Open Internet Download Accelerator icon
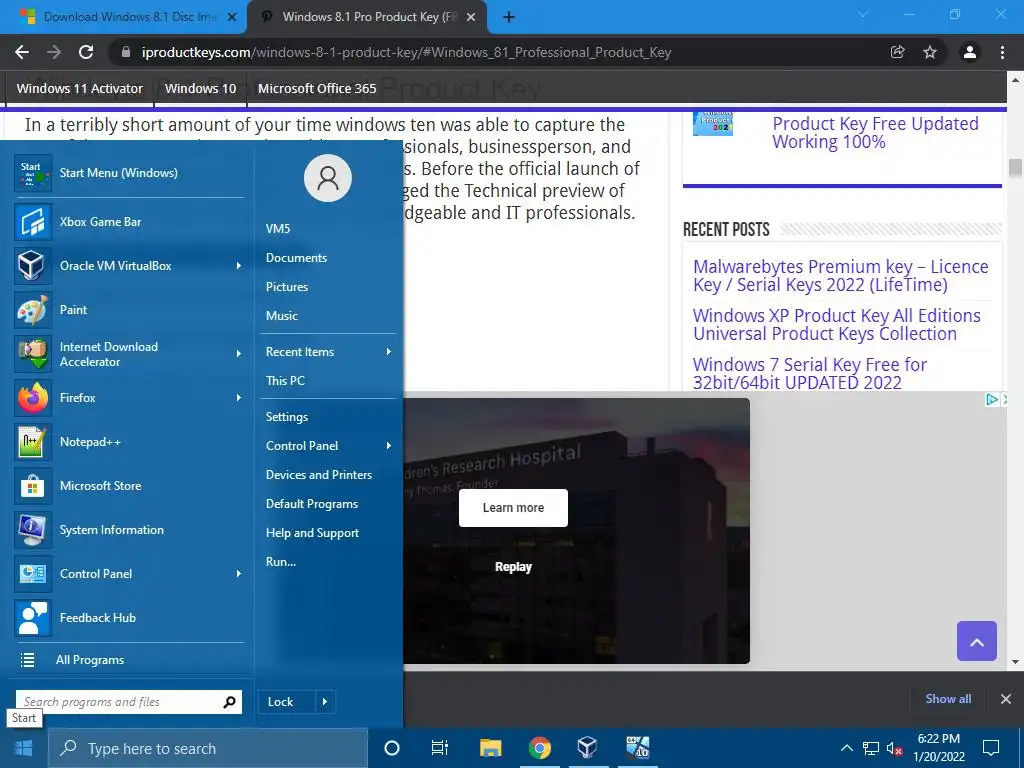The image size is (1024, 768). point(33,354)
